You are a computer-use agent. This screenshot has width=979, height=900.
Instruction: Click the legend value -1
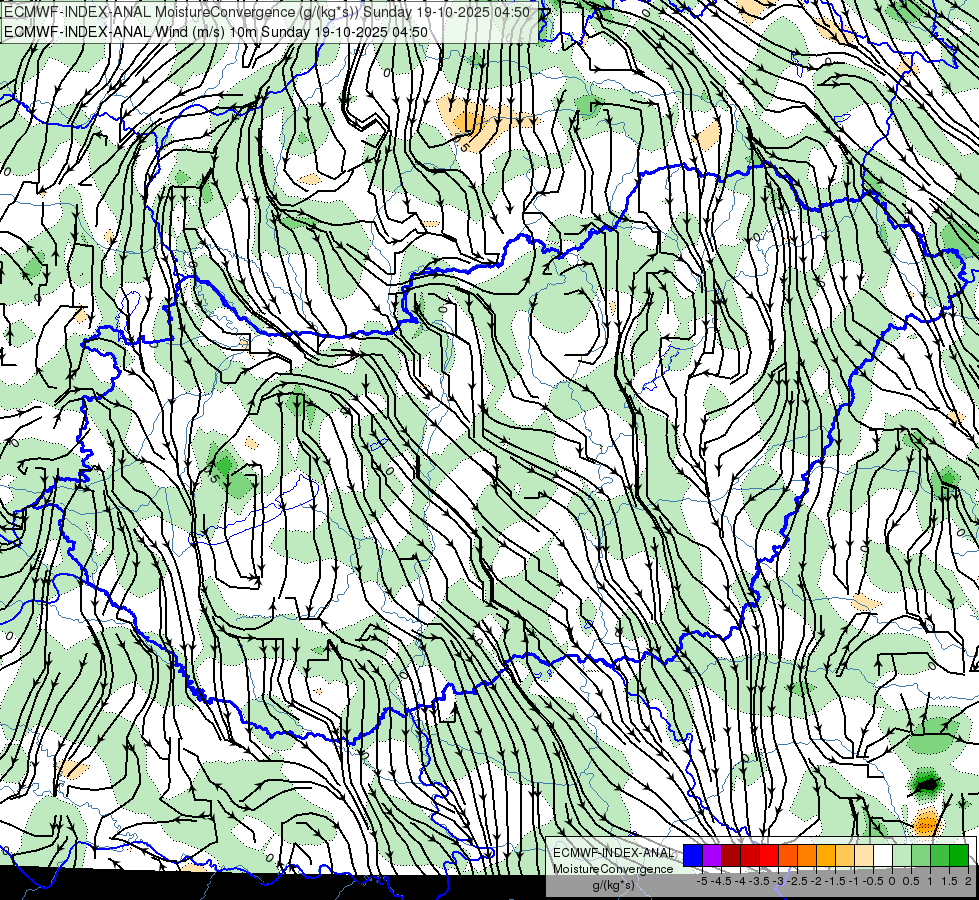854,881
